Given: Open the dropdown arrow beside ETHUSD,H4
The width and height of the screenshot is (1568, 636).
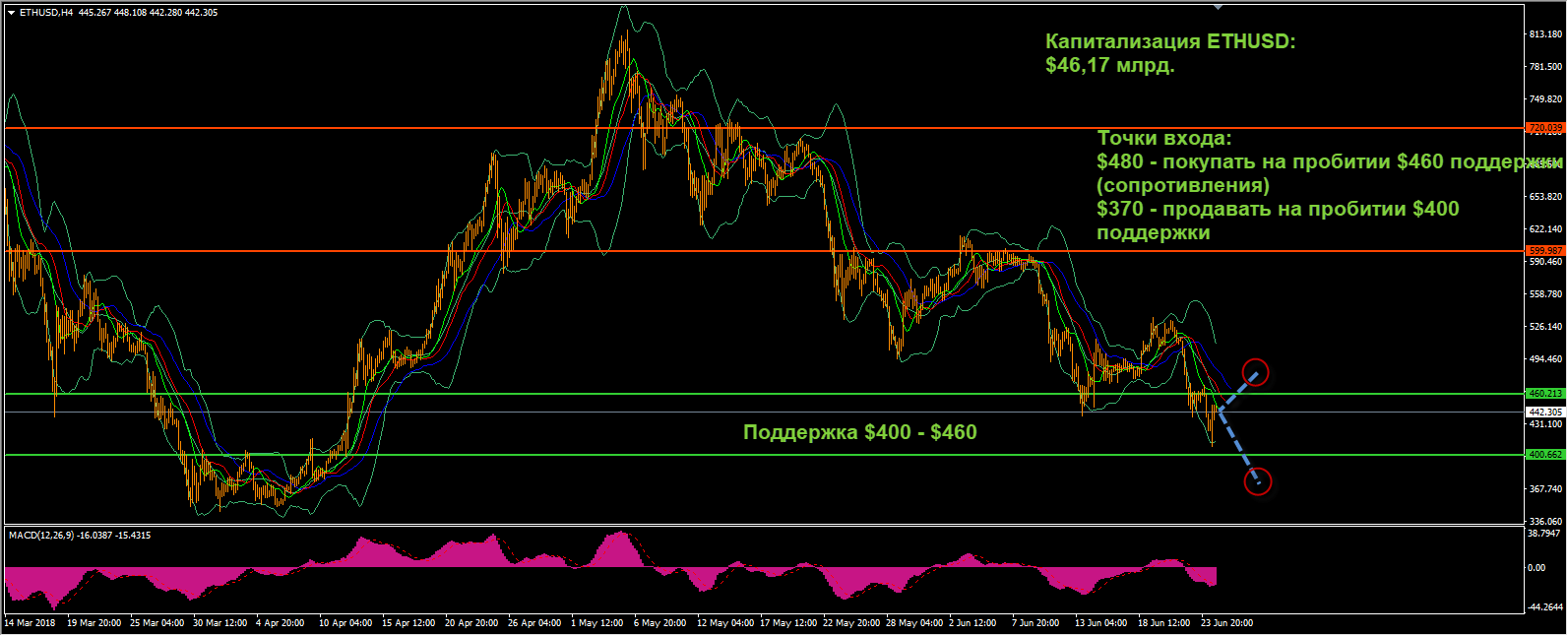Looking at the screenshot, I should click(11, 13).
